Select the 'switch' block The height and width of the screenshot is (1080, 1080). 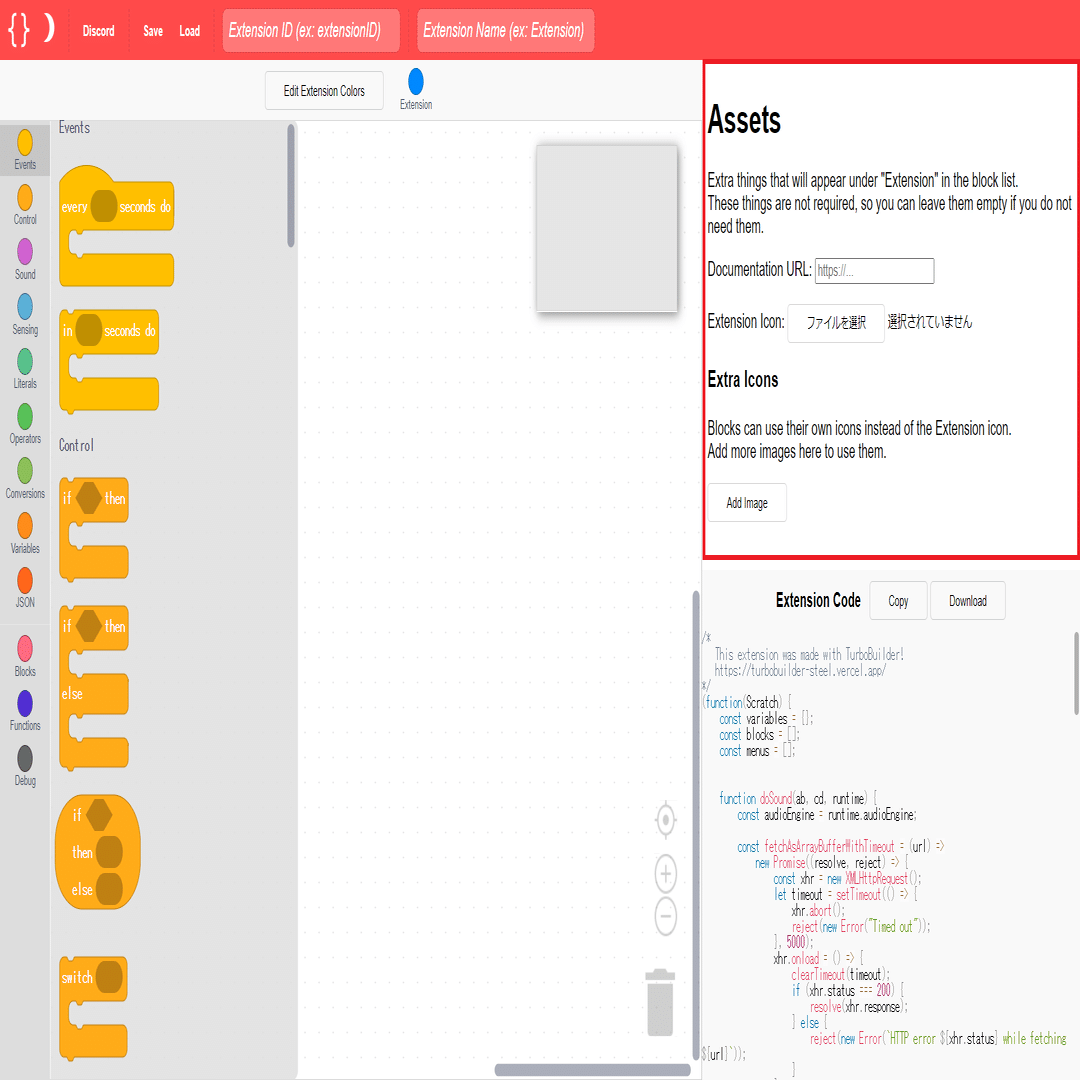pos(93,1008)
